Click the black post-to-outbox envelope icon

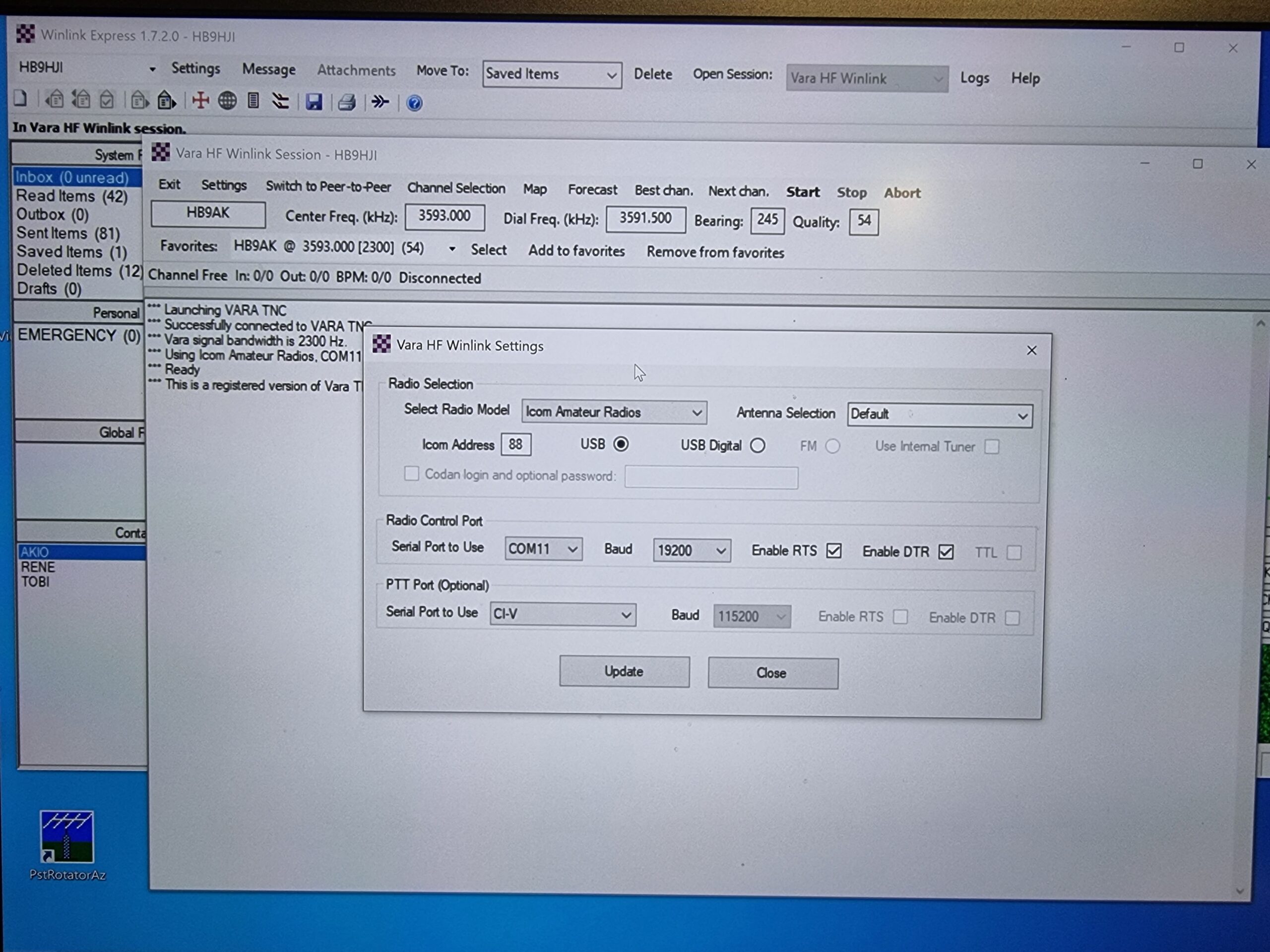(x=167, y=101)
